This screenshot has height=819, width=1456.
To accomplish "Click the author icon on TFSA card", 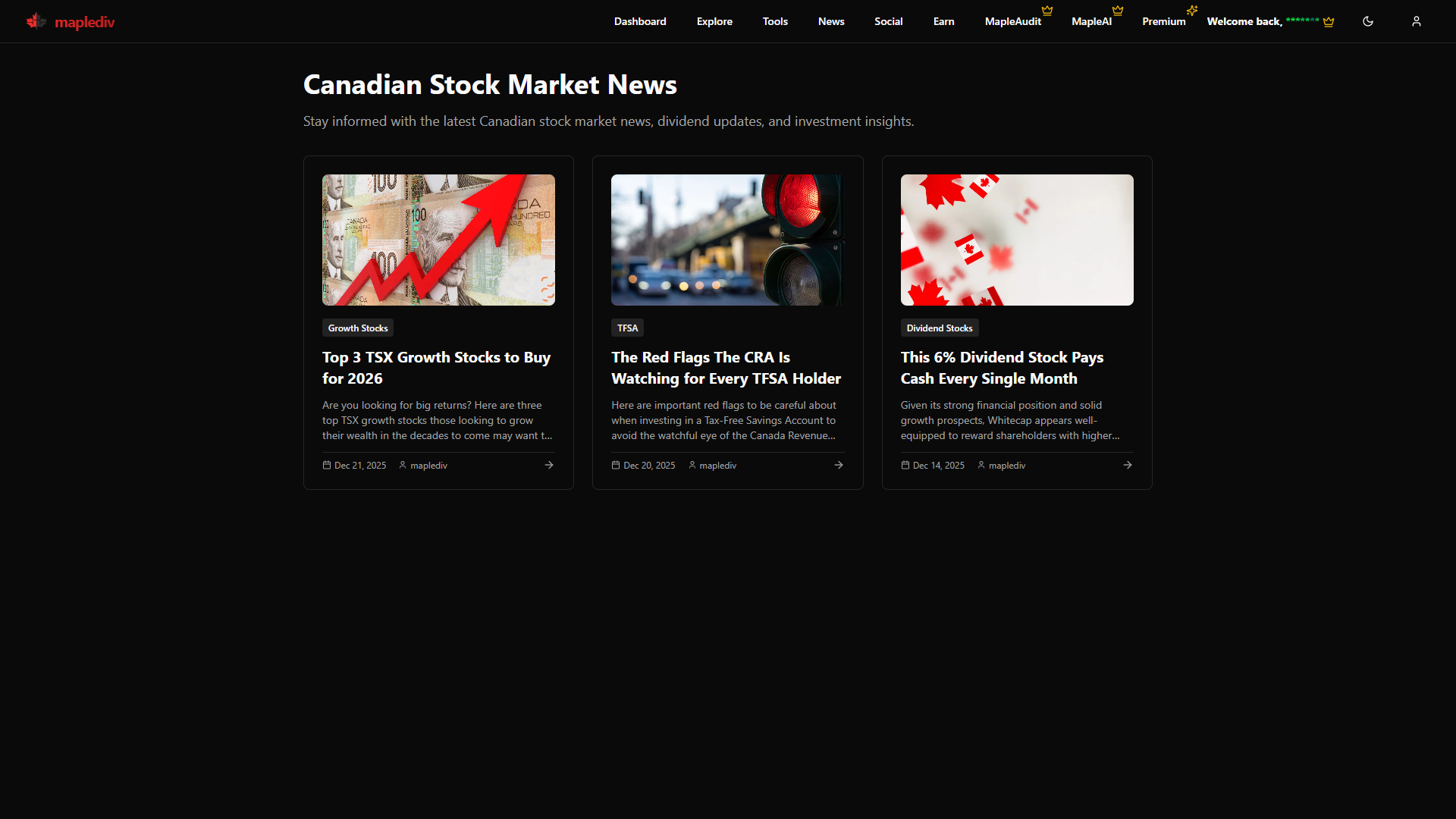I will pyautogui.click(x=692, y=465).
